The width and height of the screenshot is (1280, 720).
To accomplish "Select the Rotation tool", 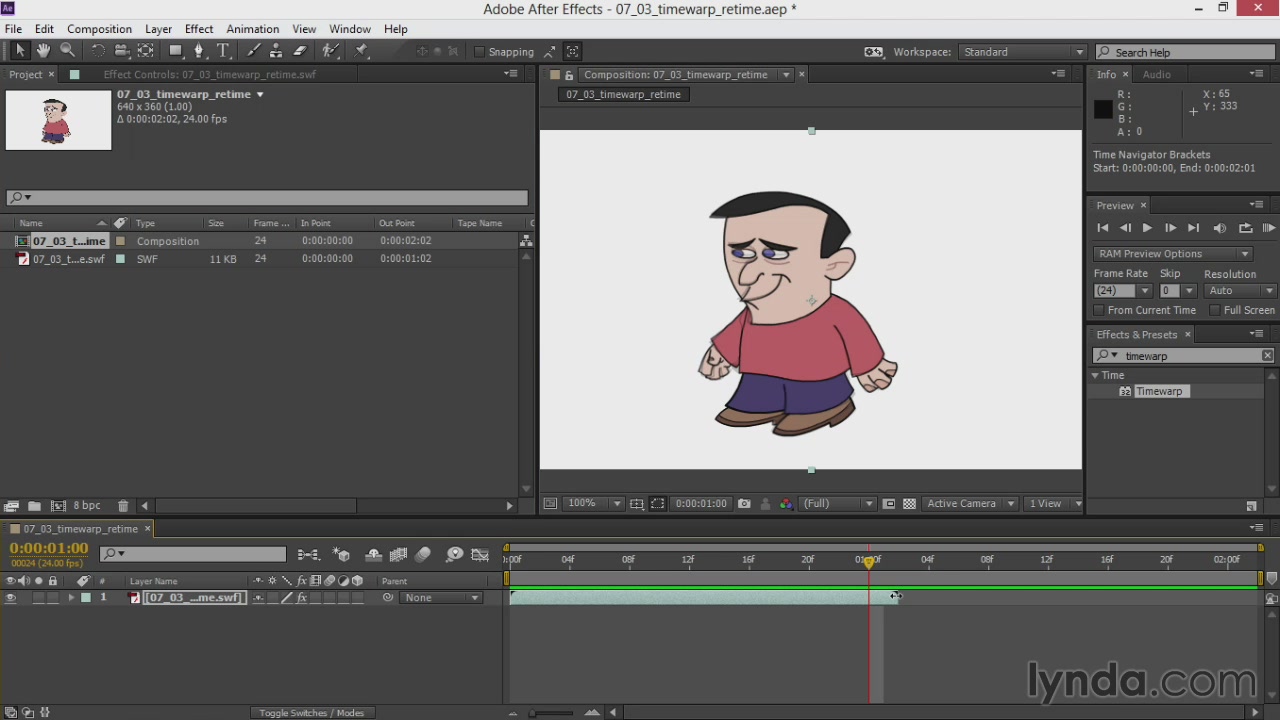I will [x=98, y=51].
